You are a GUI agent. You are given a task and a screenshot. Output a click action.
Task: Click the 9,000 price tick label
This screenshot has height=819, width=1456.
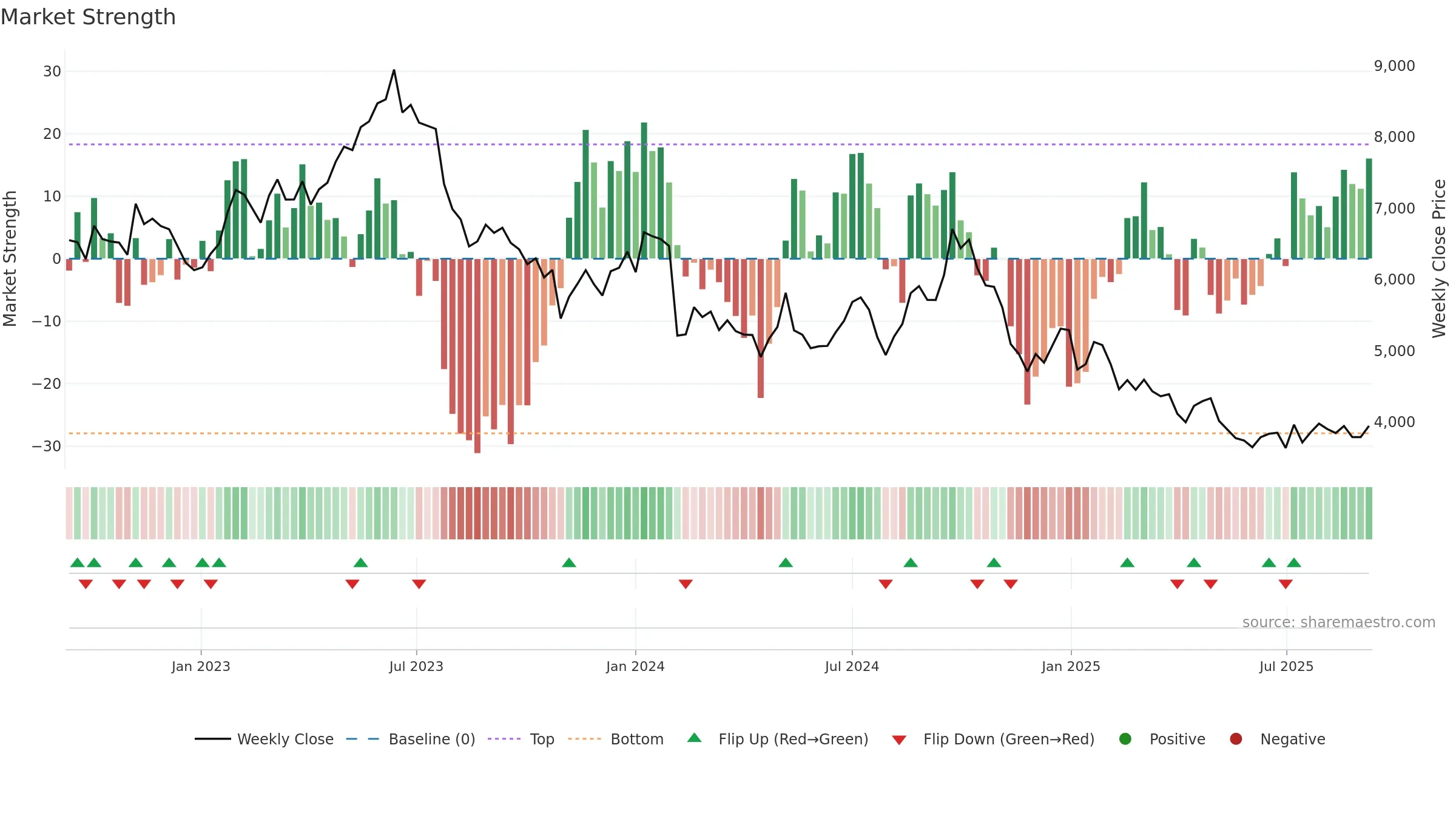[1394, 66]
